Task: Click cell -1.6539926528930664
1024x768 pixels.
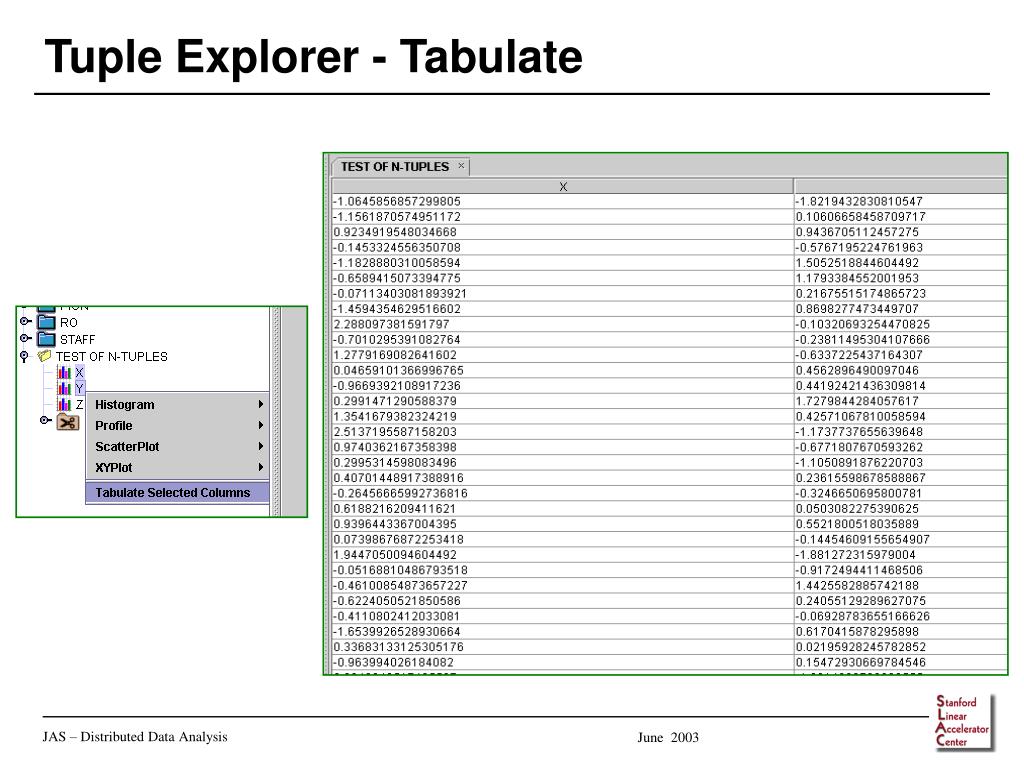Action: [x=563, y=632]
